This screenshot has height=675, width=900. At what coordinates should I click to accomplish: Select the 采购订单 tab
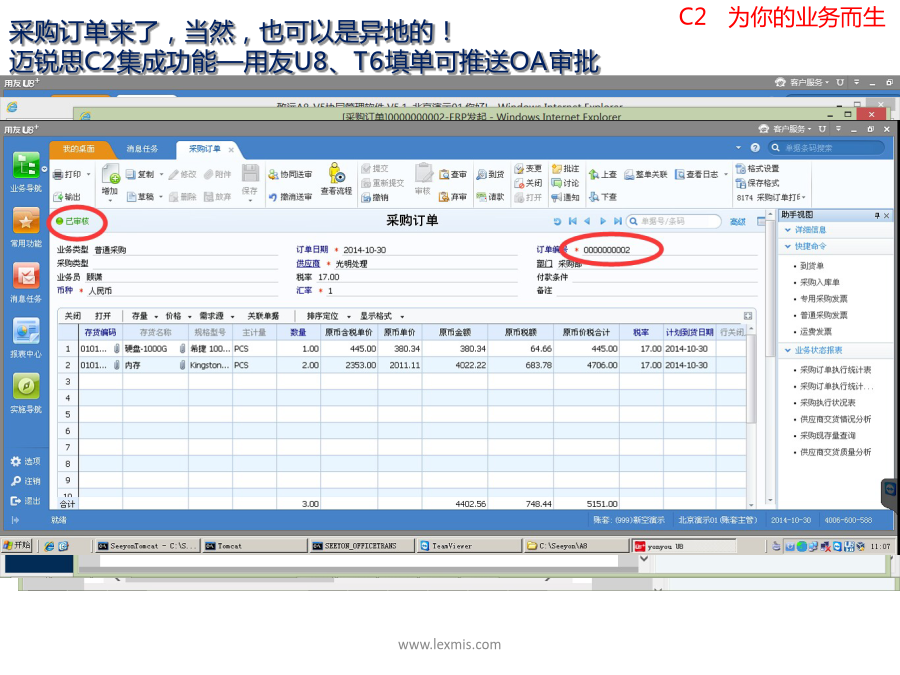[x=205, y=149]
